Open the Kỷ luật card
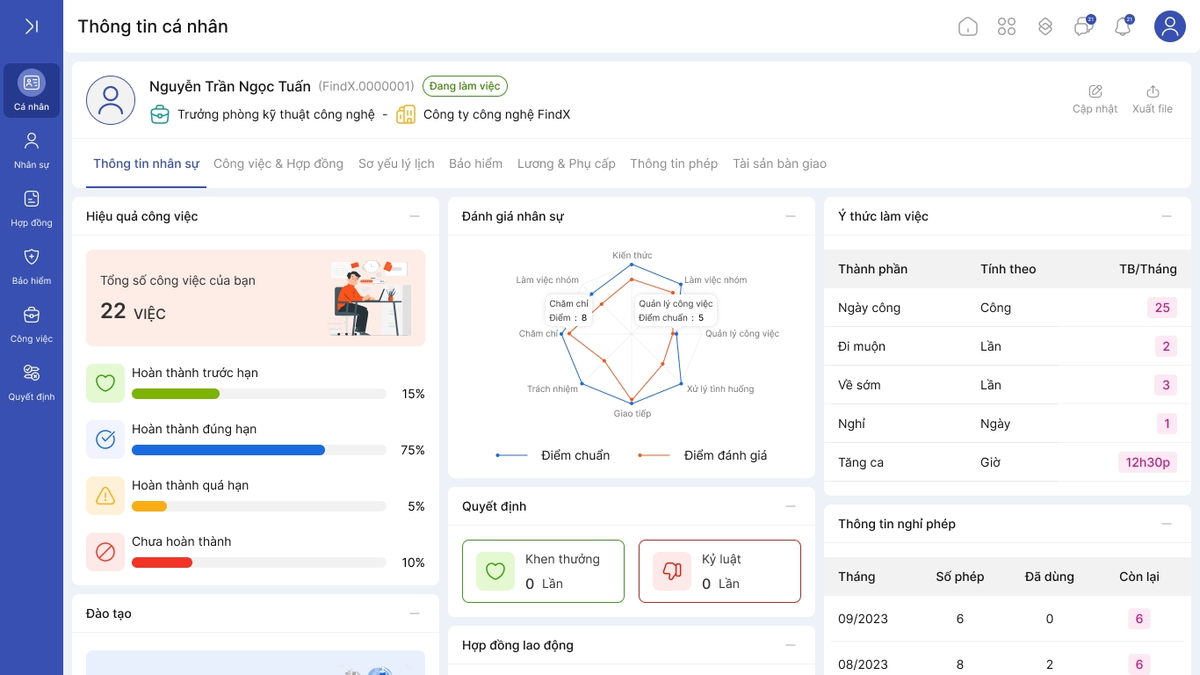Screen dimensions: 1200x675 (x=720, y=571)
